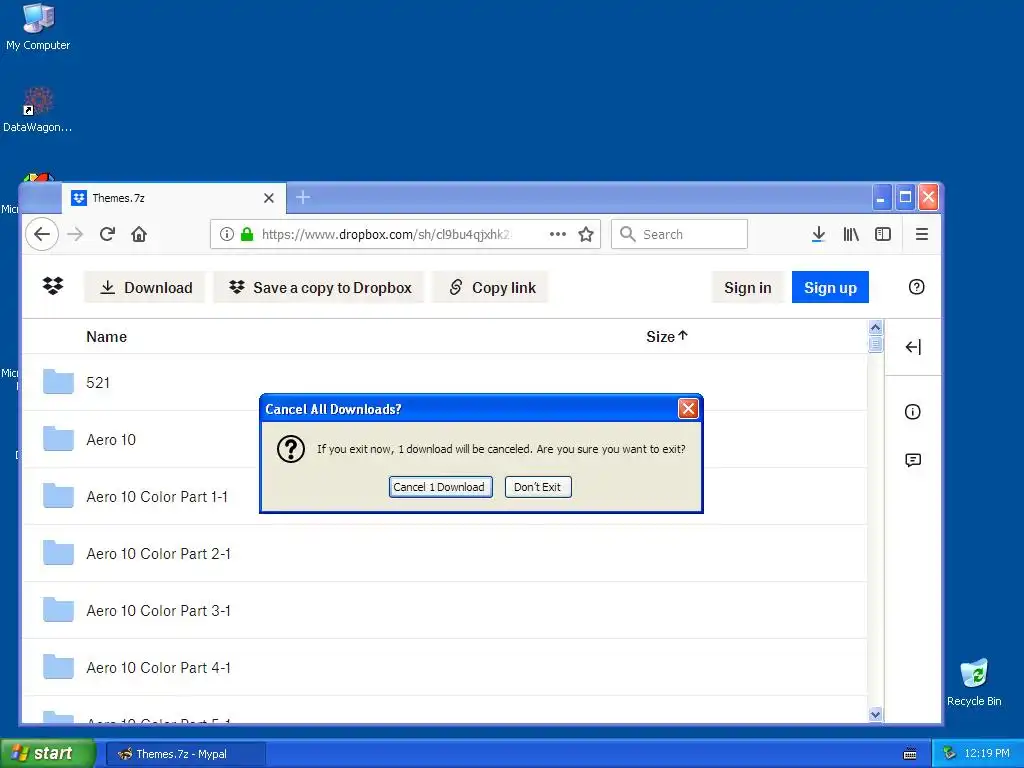Open the hamburger application menu
1024x768 pixels.
(x=921, y=234)
